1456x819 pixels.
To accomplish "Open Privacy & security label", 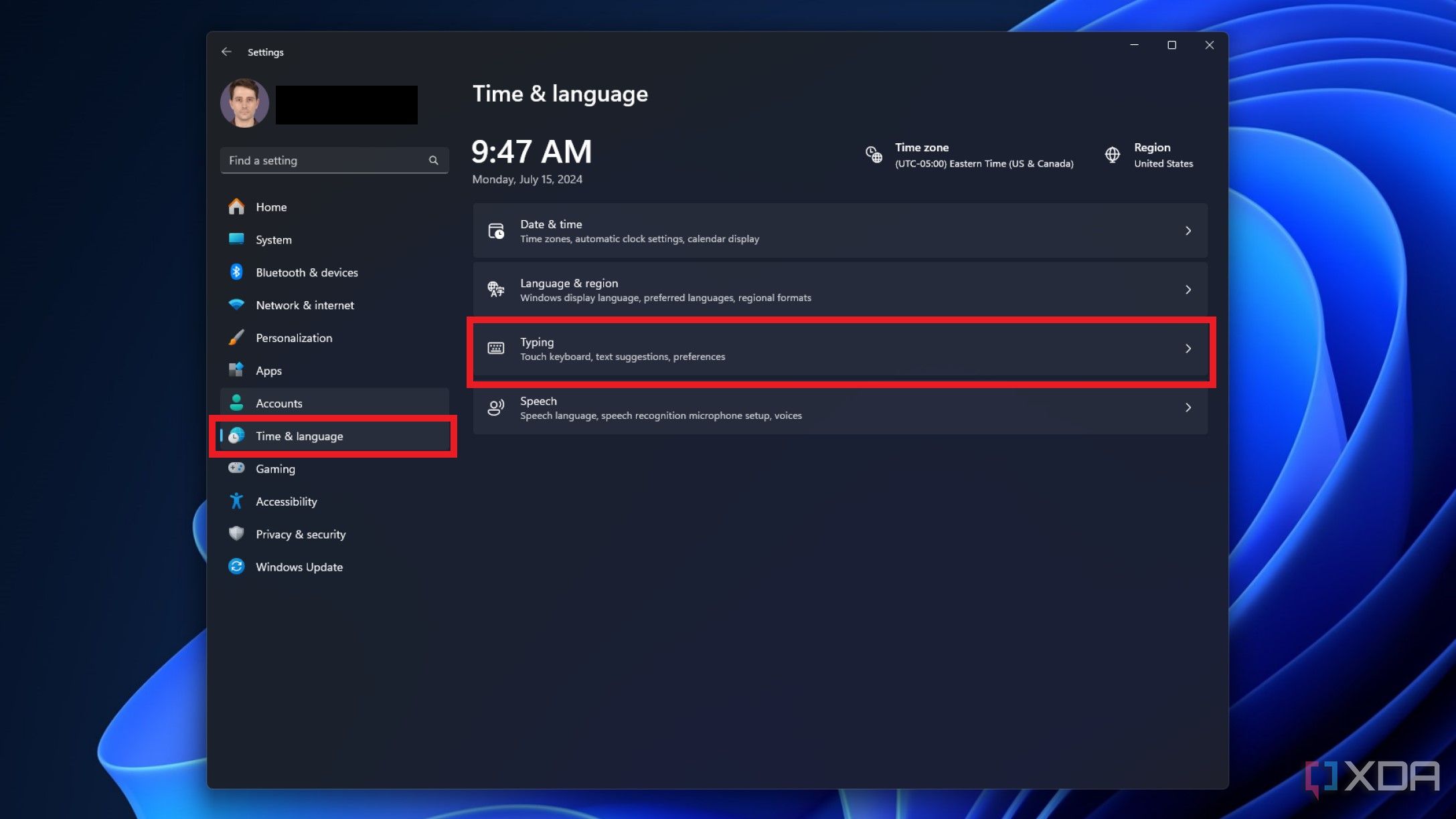I will point(301,534).
